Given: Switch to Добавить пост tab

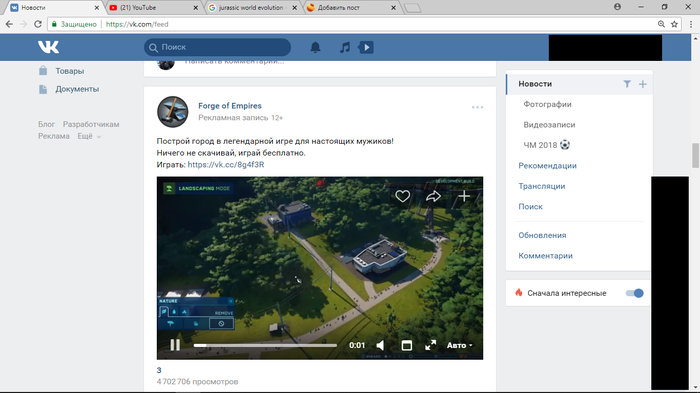Looking at the screenshot, I should (x=351, y=8).
